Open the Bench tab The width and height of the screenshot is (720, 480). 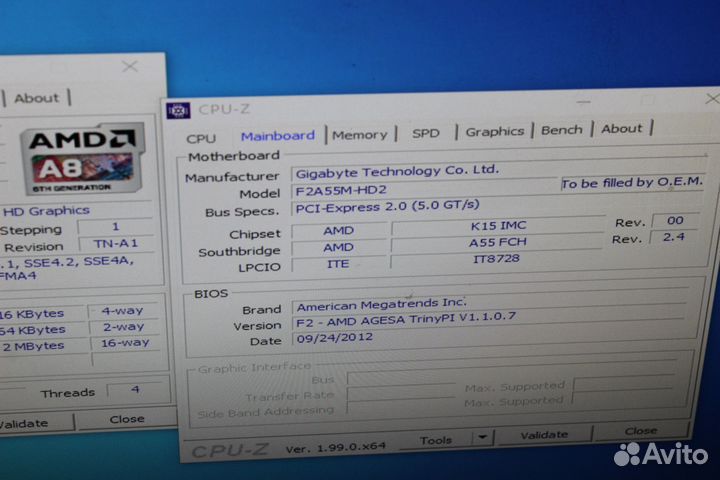click(562, 130)
